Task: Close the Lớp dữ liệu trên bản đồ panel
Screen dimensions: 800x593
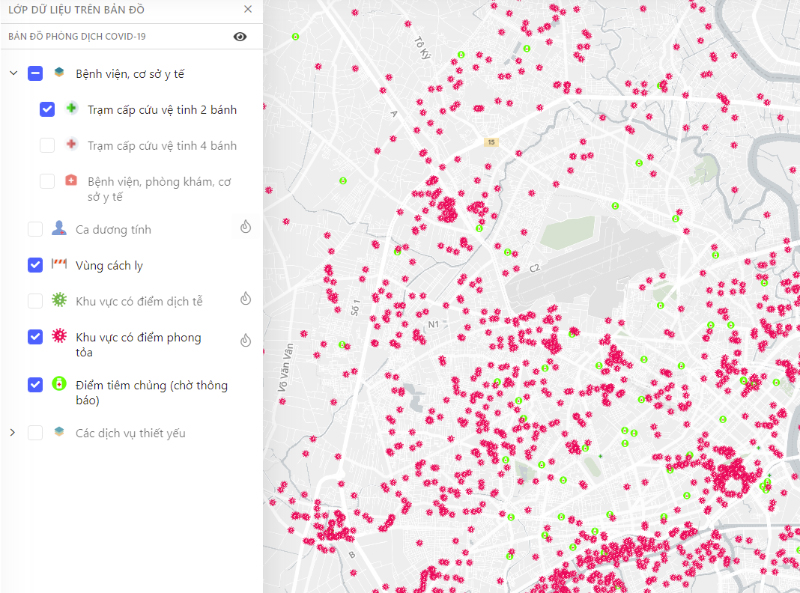Action: tap(248, 9)
